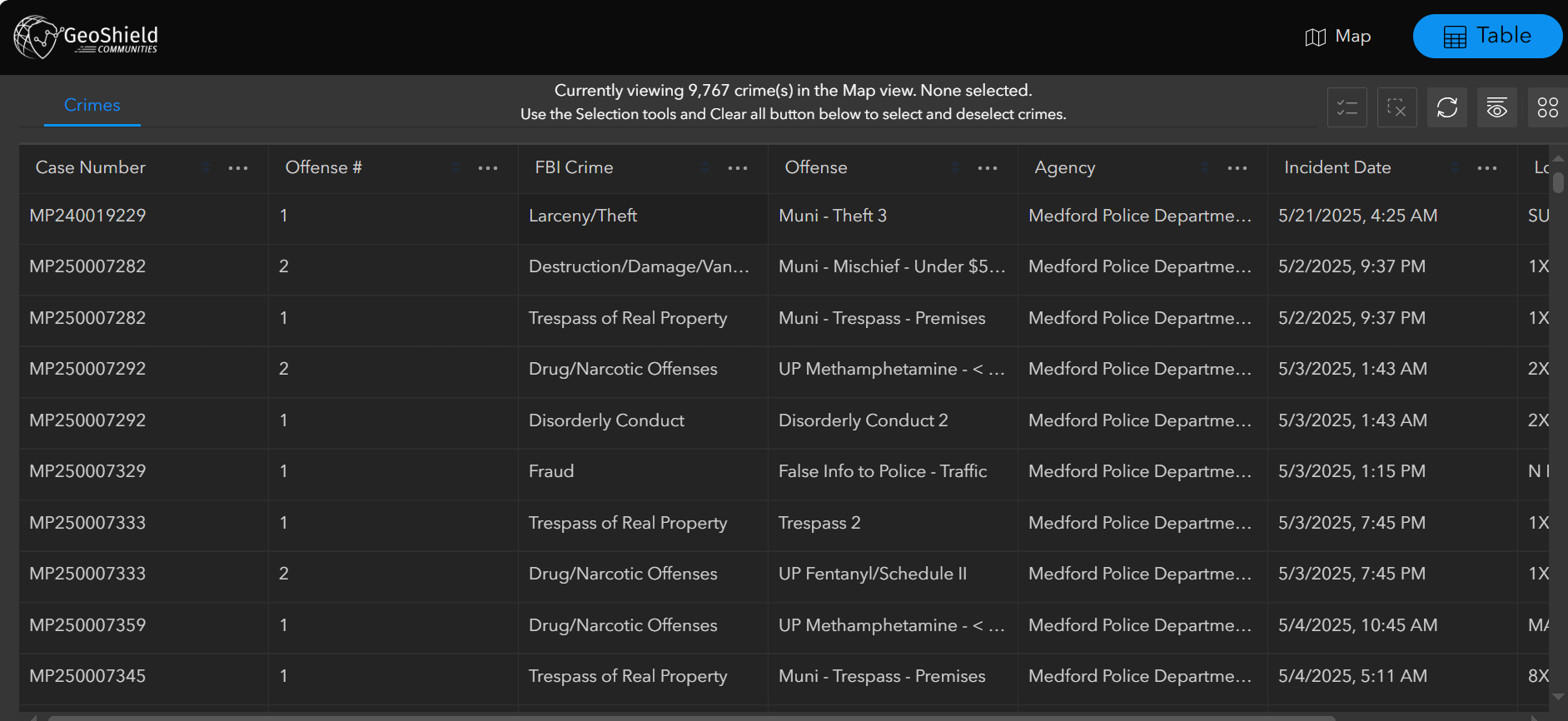Open the show/hide columns eye icon
This screenshot has height=721, width=1568.
pyautogui.click(x=1496, y=107)
